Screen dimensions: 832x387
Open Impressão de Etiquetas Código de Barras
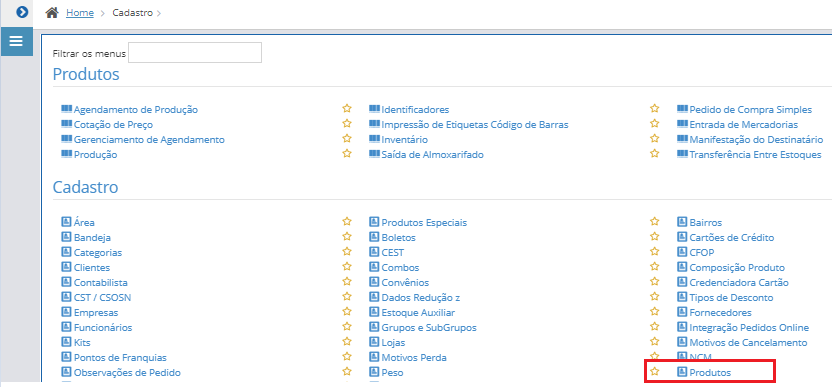point(475,125)
